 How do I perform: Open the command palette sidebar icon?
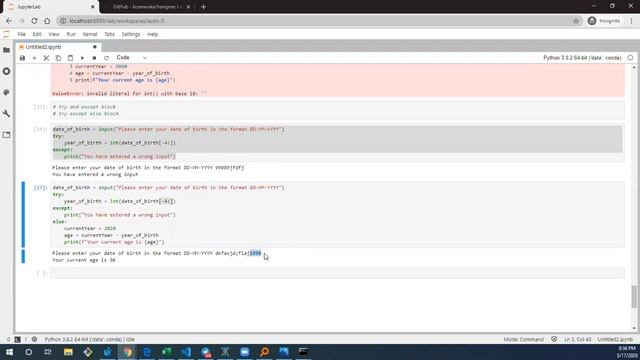click(7, 92)
